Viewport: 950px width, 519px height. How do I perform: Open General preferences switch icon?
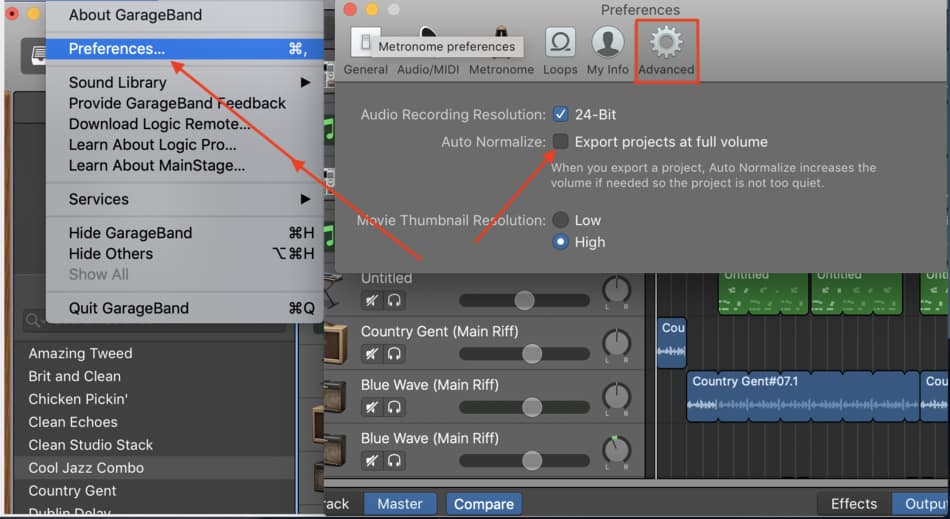[x=365, y=42]
